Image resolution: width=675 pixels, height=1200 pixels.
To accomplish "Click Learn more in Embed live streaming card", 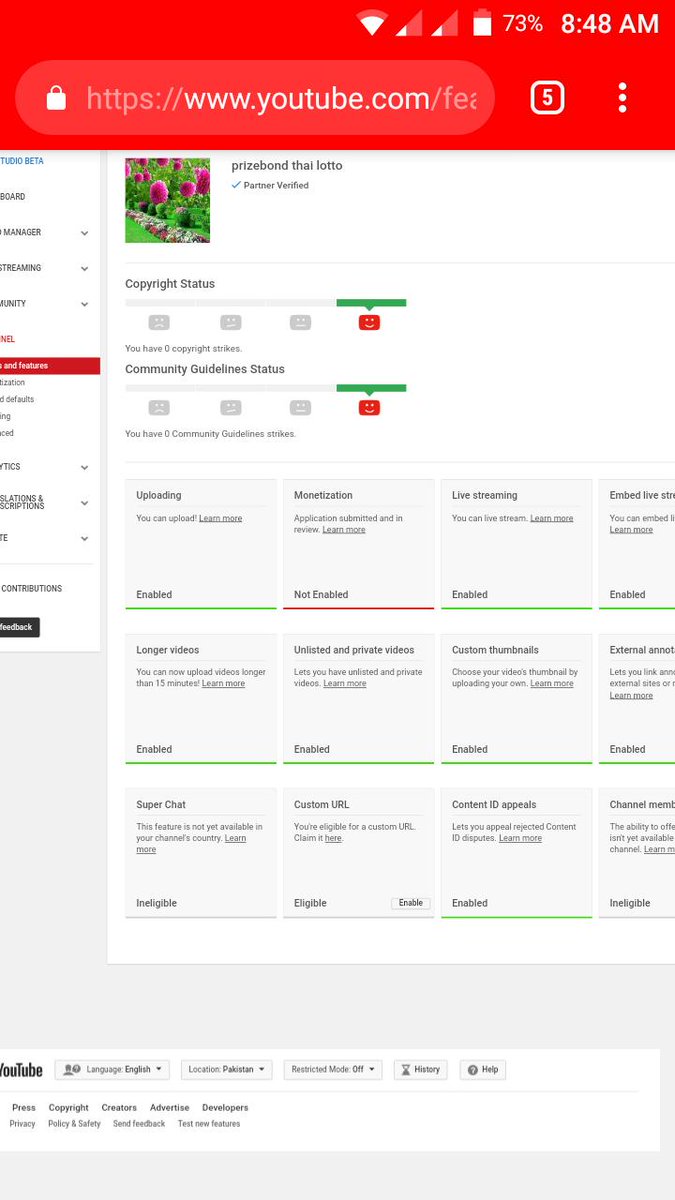I will (x=631, y=530).
